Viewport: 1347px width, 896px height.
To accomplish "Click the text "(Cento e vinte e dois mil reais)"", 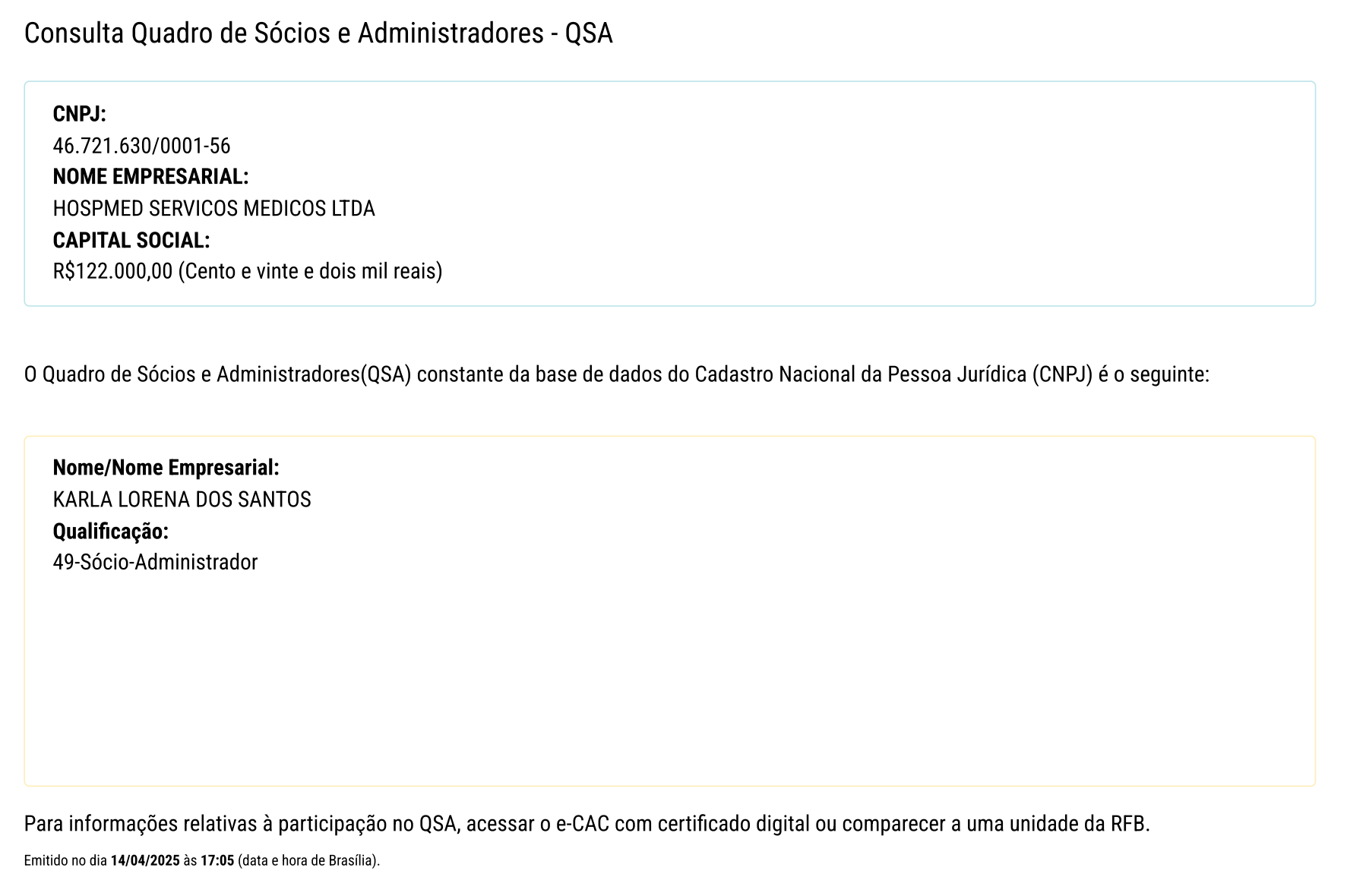I will pyautogui.click(x=310, y=271).
